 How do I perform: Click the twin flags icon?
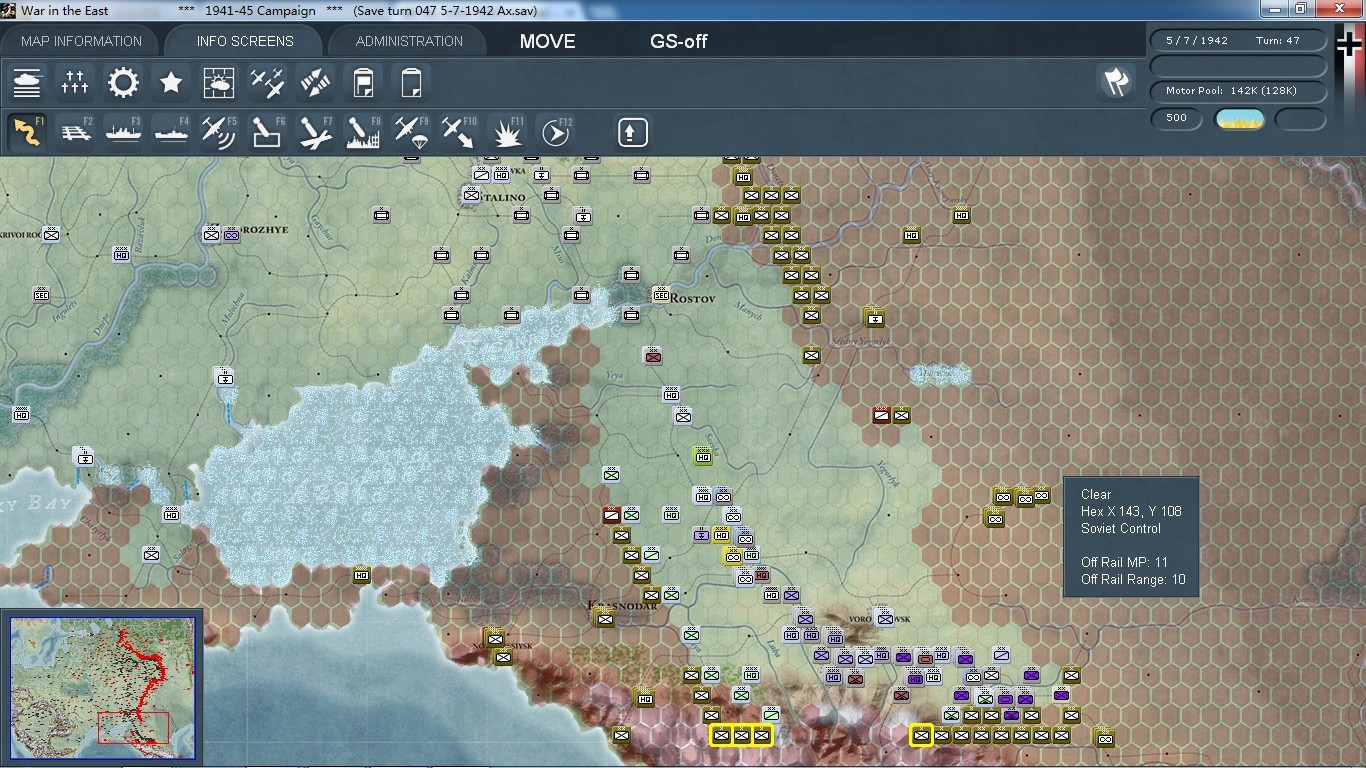click(1116, 82)
